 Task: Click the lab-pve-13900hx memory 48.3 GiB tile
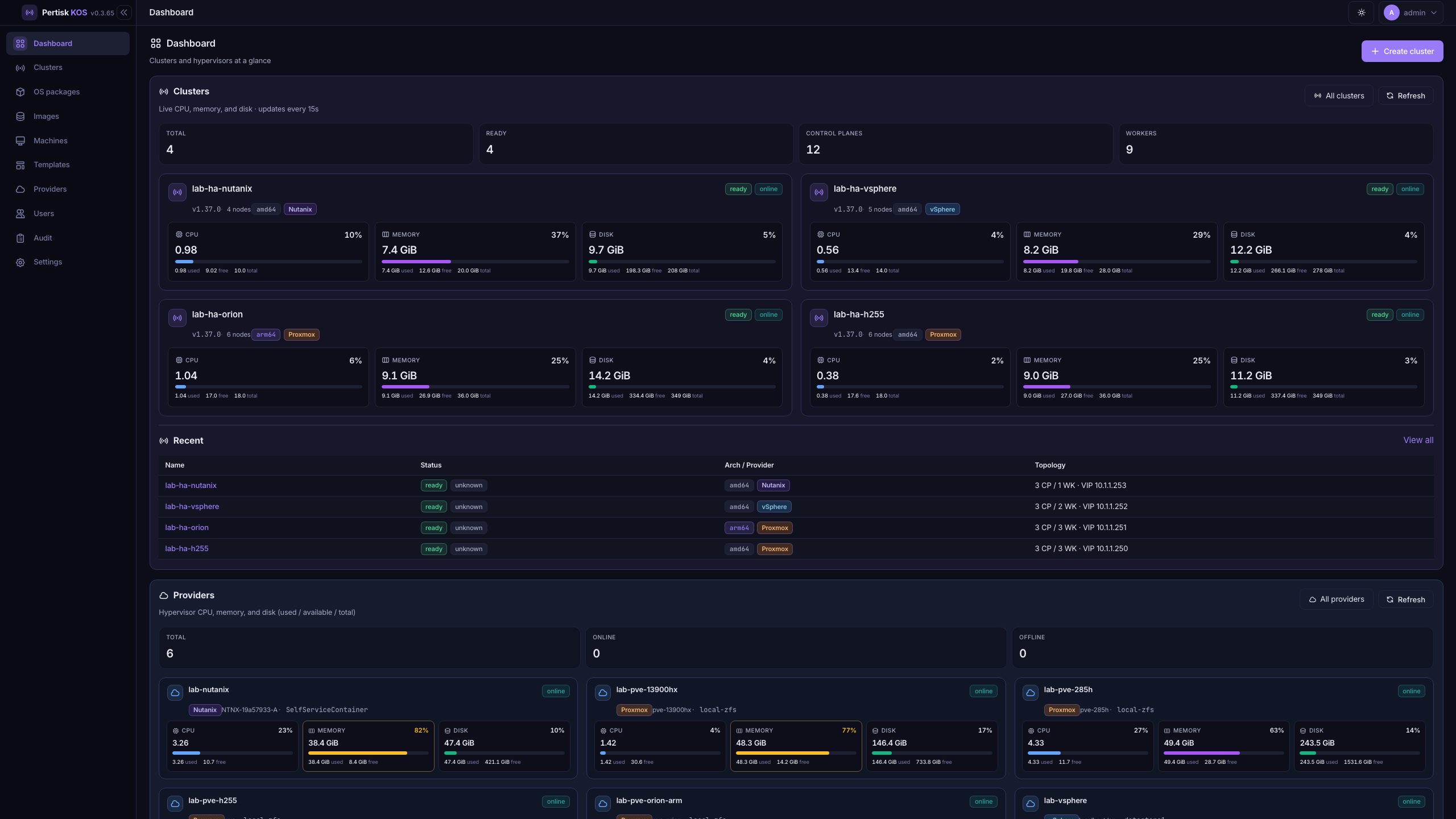tap(796, 746)
